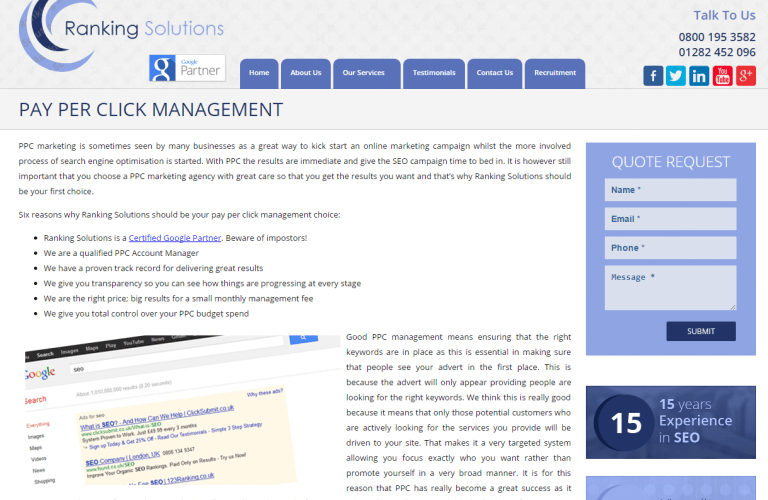
Task: Open the Facebook social icon
Action: click(x=653, y=76)
